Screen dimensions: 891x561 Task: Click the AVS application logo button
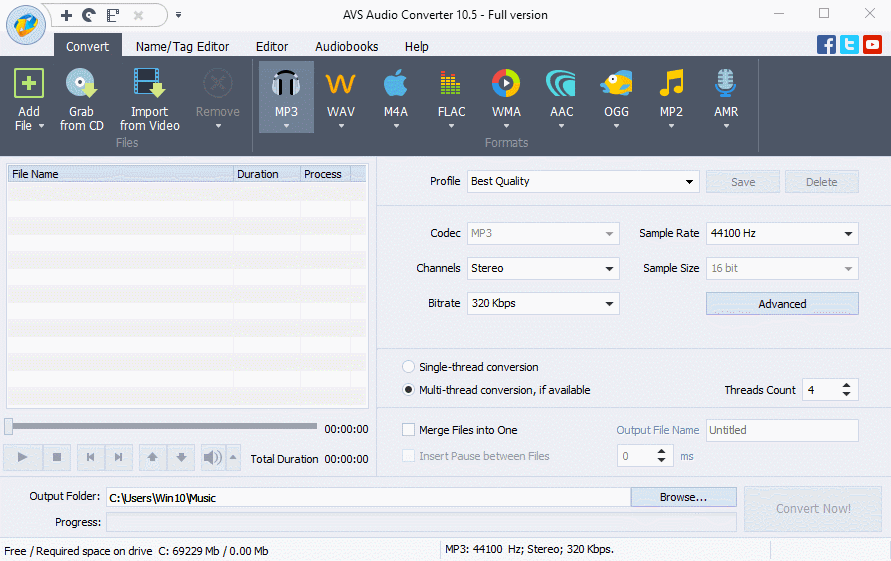click(26, 25)
